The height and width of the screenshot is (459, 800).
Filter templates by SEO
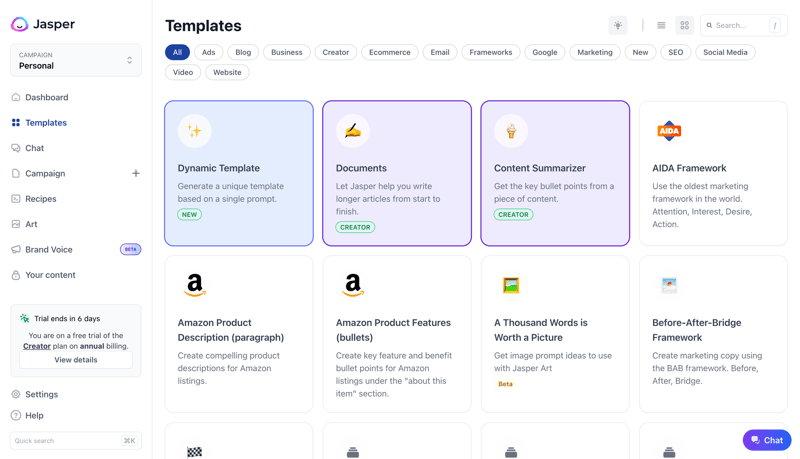coord(676,52)
